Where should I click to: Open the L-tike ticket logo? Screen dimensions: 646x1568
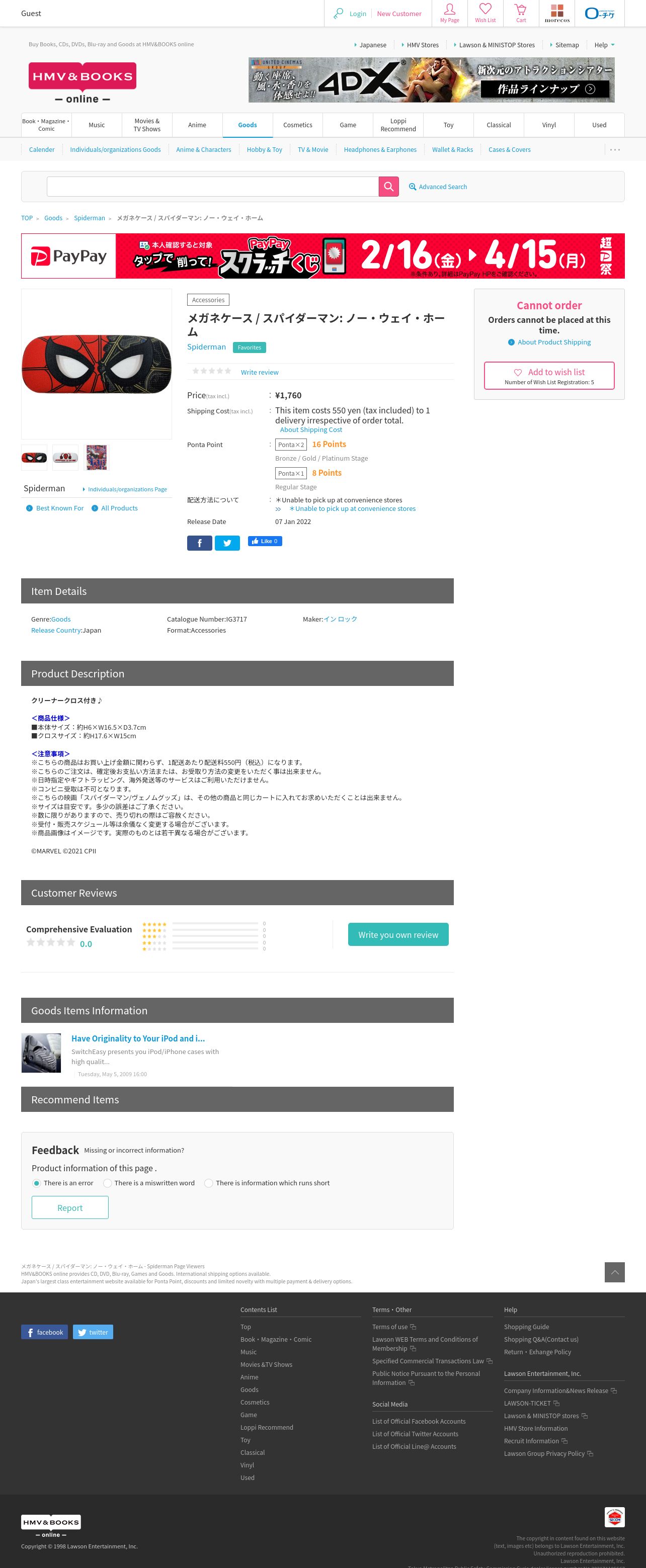pos(599,13)
